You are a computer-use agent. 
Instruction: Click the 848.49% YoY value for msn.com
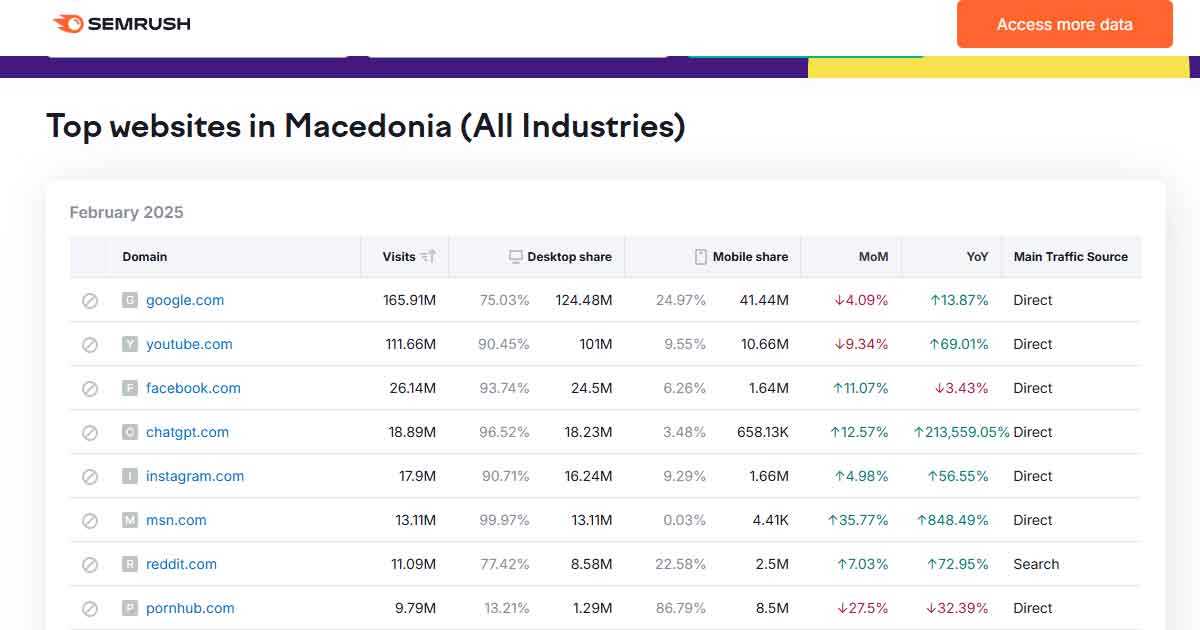pos(952,520)
